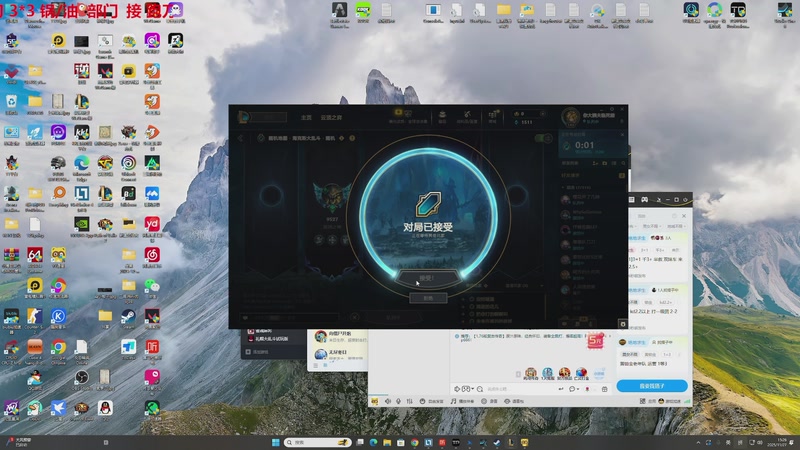Click the round X cancel button in League lobby
Image resolution: width=800 pixels, height=450 pixels.
pyautogui.click(x=355, y=317)
